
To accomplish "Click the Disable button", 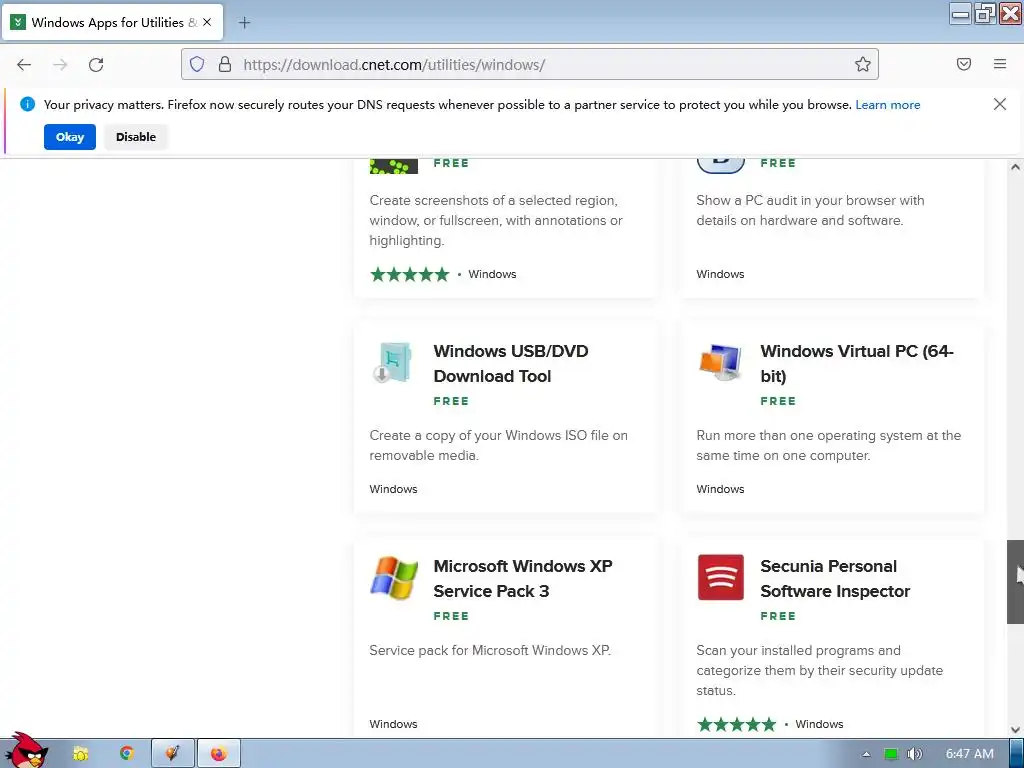I will click(136, 137).
